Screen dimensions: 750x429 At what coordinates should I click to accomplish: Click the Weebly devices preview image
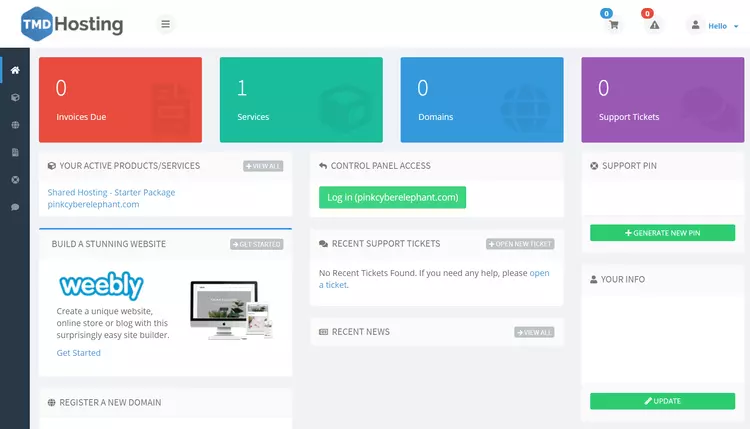point(231,310)
